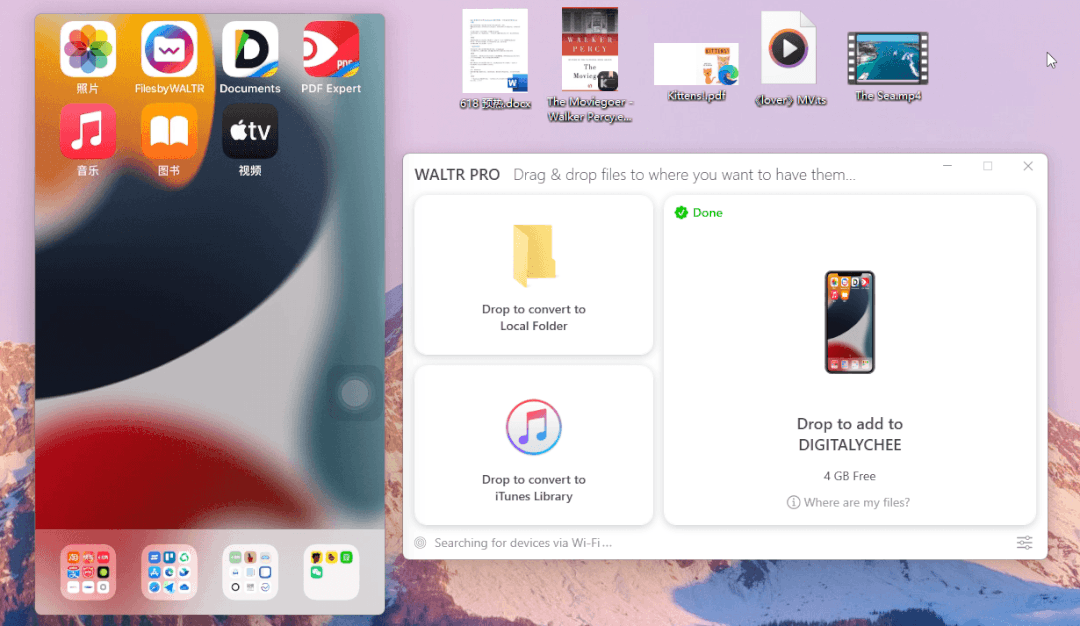Select The Moviegoer Walker Percy ebook file
This screenshot has width=1080, height=626.
[590, 65]
